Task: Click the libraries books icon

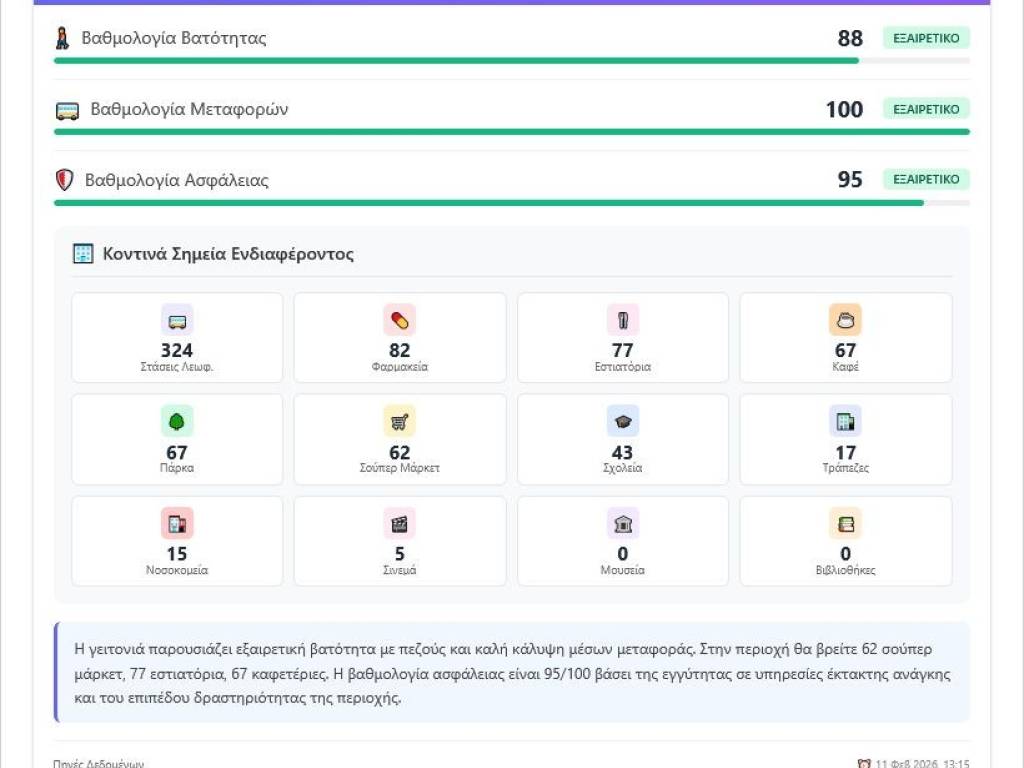Action: [x=845, y=524]
